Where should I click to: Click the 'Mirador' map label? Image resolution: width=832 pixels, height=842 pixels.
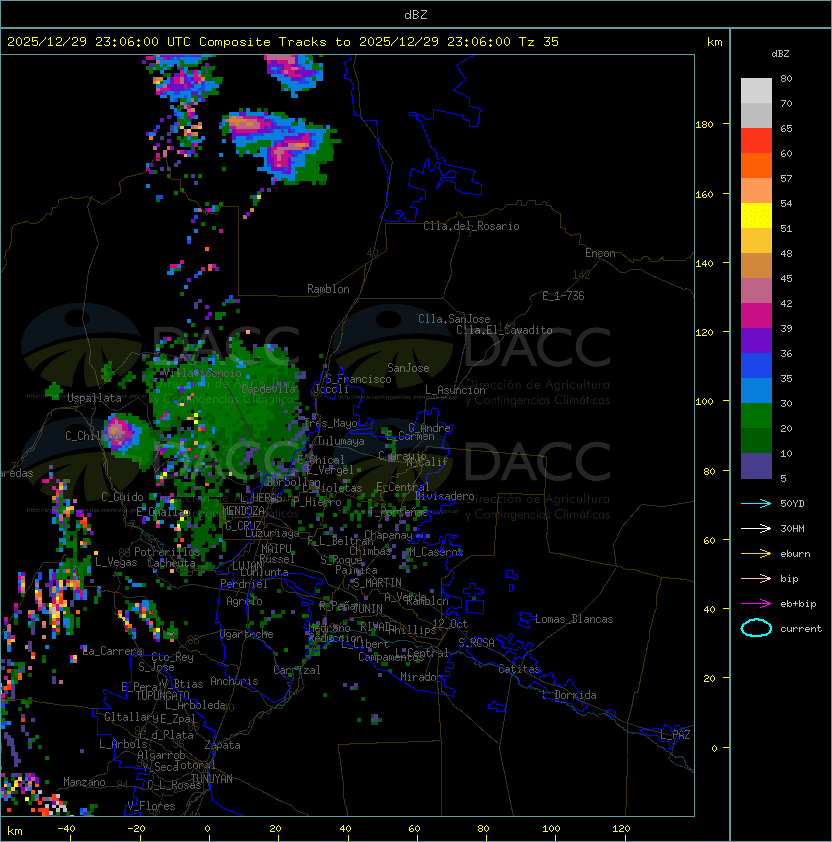[x=422, y=677]
